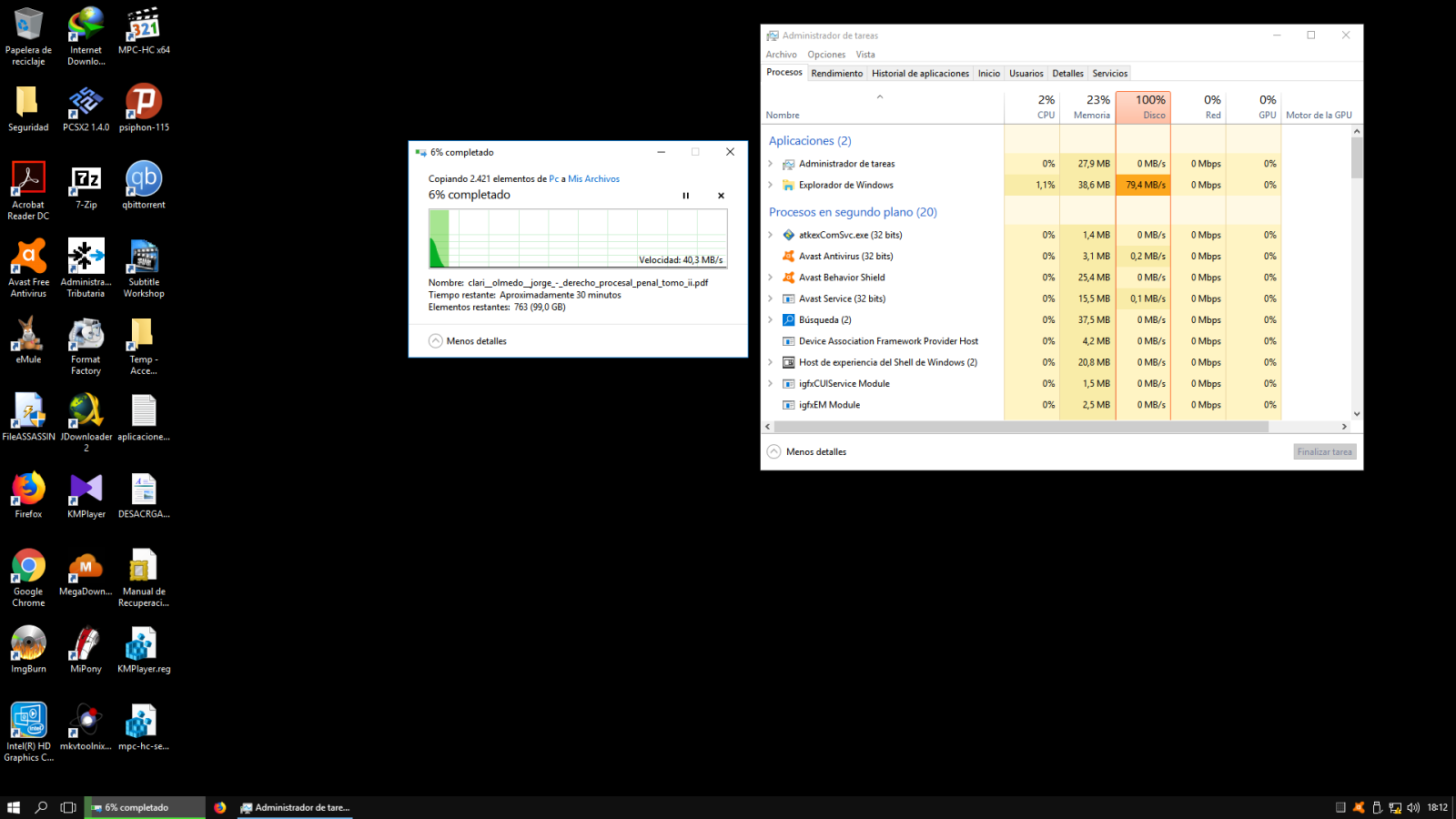This screenshot has height=819, width=1456.
Task: Open the ImgBurn desktop icon
Action: point(28,644)
